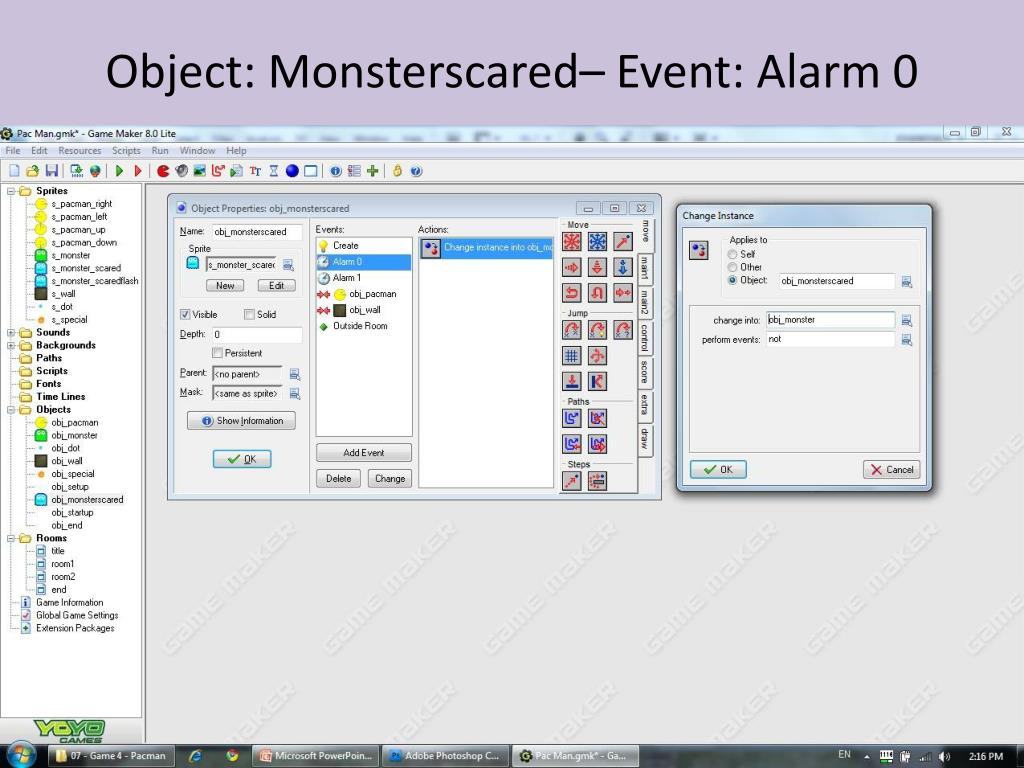Enable the Persistent checkbox
Image resolution: width=1024 pixels, height=768 pixels.
[x=217, y=353]
